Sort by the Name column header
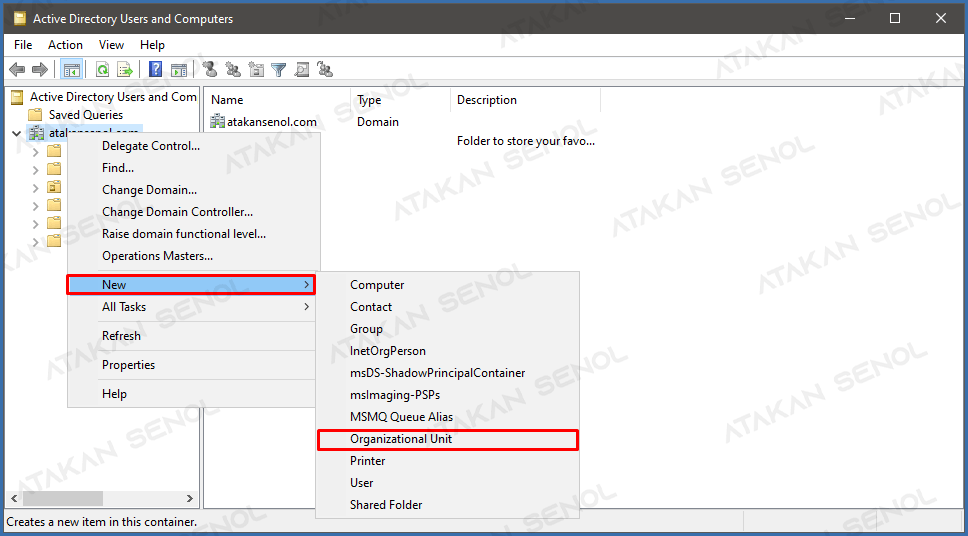 coord(278,100)
